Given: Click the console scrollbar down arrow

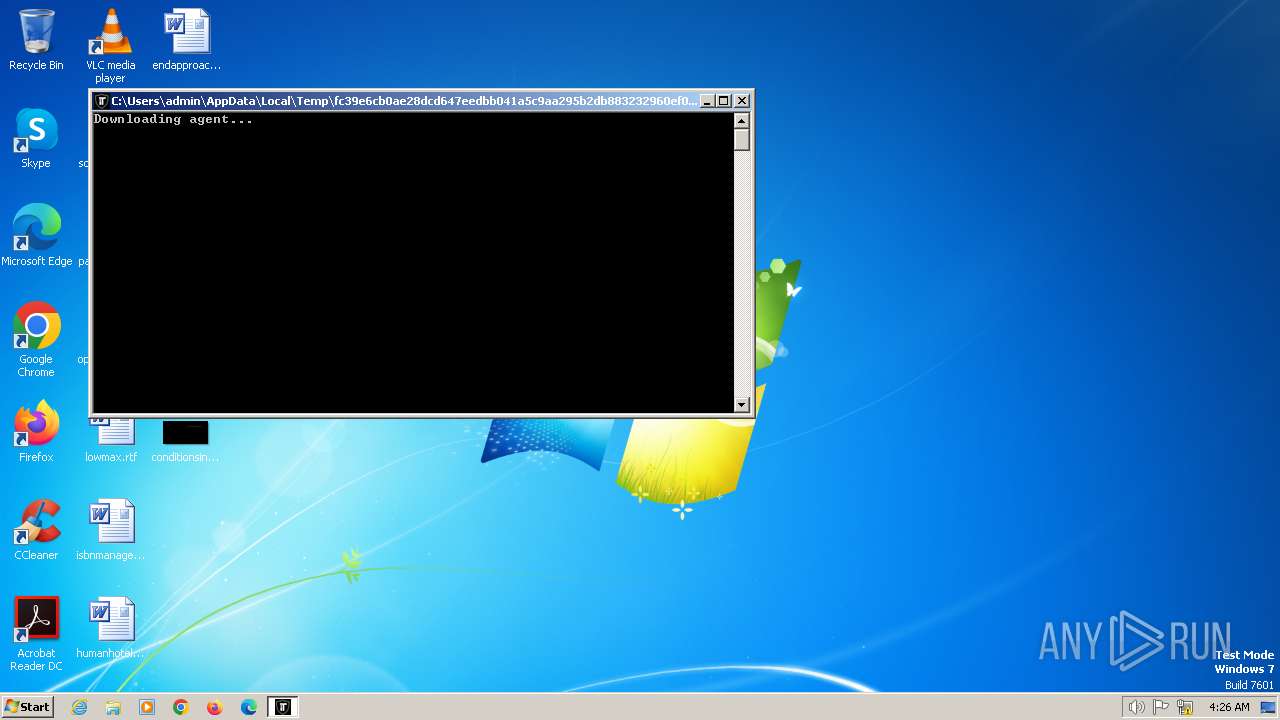Looking at the screenshot, I should [741, 404].
